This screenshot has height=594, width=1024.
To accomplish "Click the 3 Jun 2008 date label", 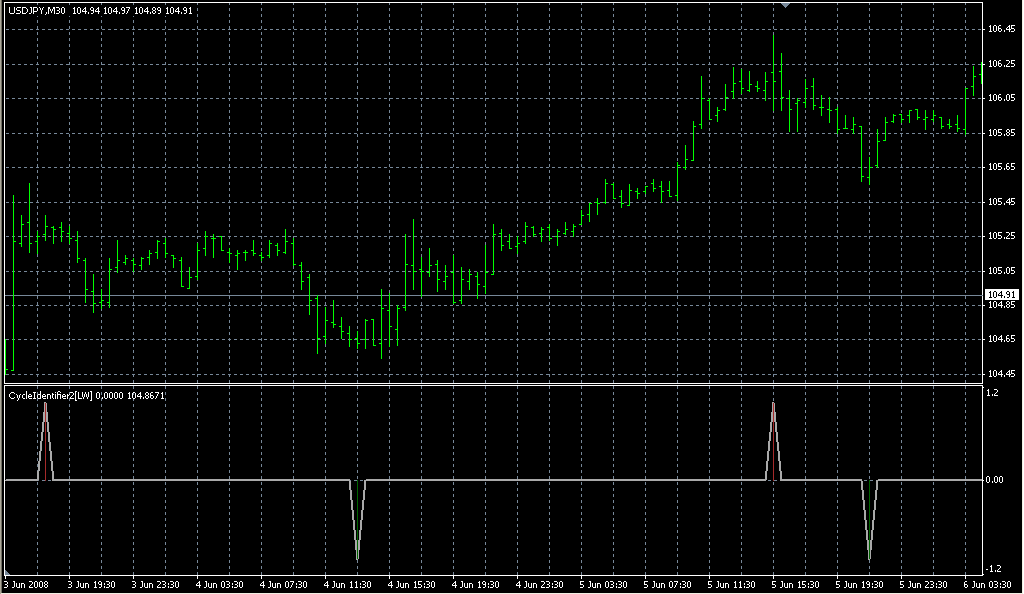I will point(26,585).
